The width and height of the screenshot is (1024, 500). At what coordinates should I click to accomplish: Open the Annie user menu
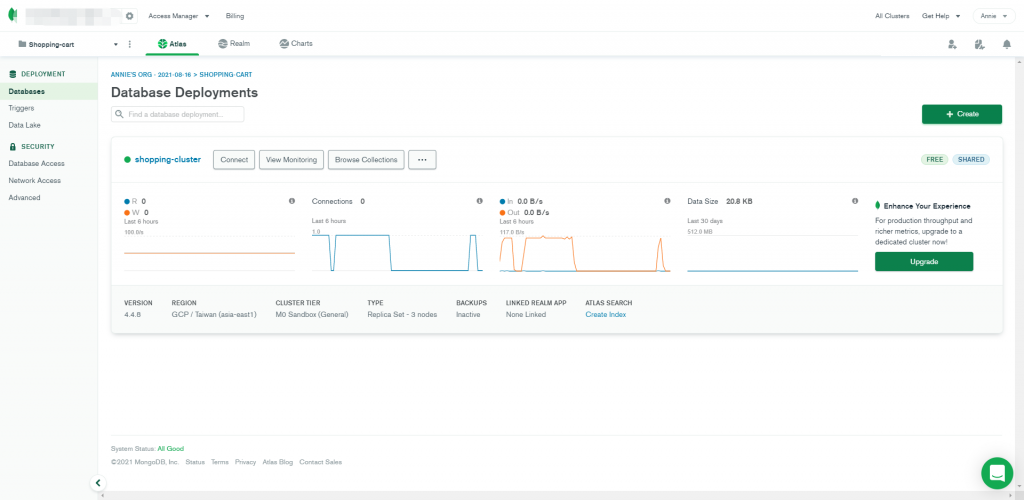(994, 16)
